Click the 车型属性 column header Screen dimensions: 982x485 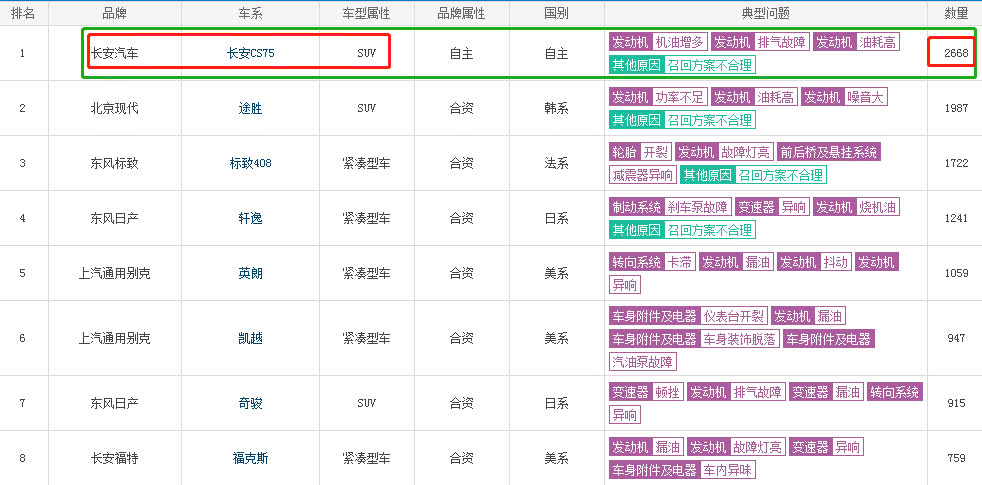tap(366, 13)
